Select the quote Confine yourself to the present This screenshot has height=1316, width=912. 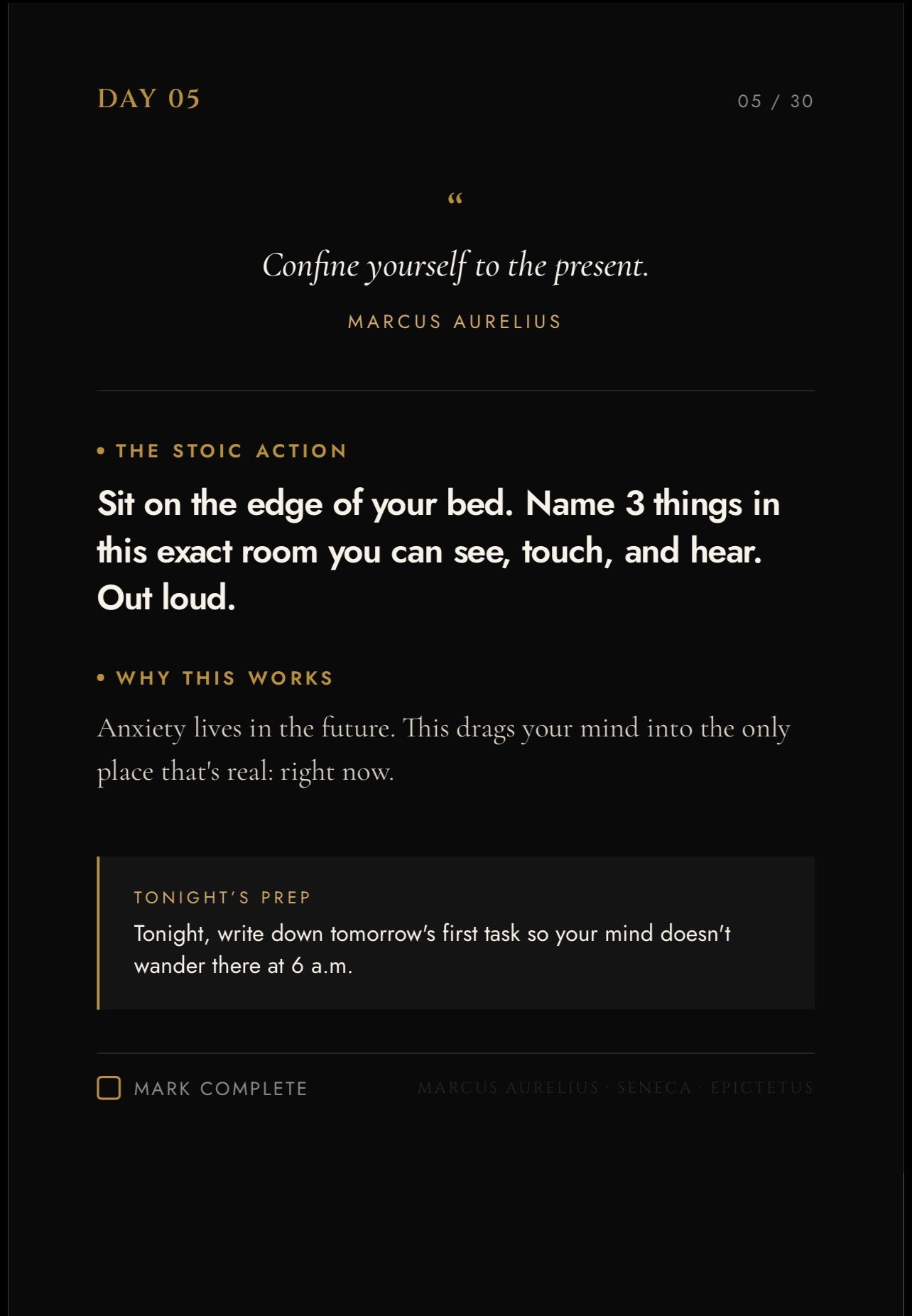(x=455, y=266)
